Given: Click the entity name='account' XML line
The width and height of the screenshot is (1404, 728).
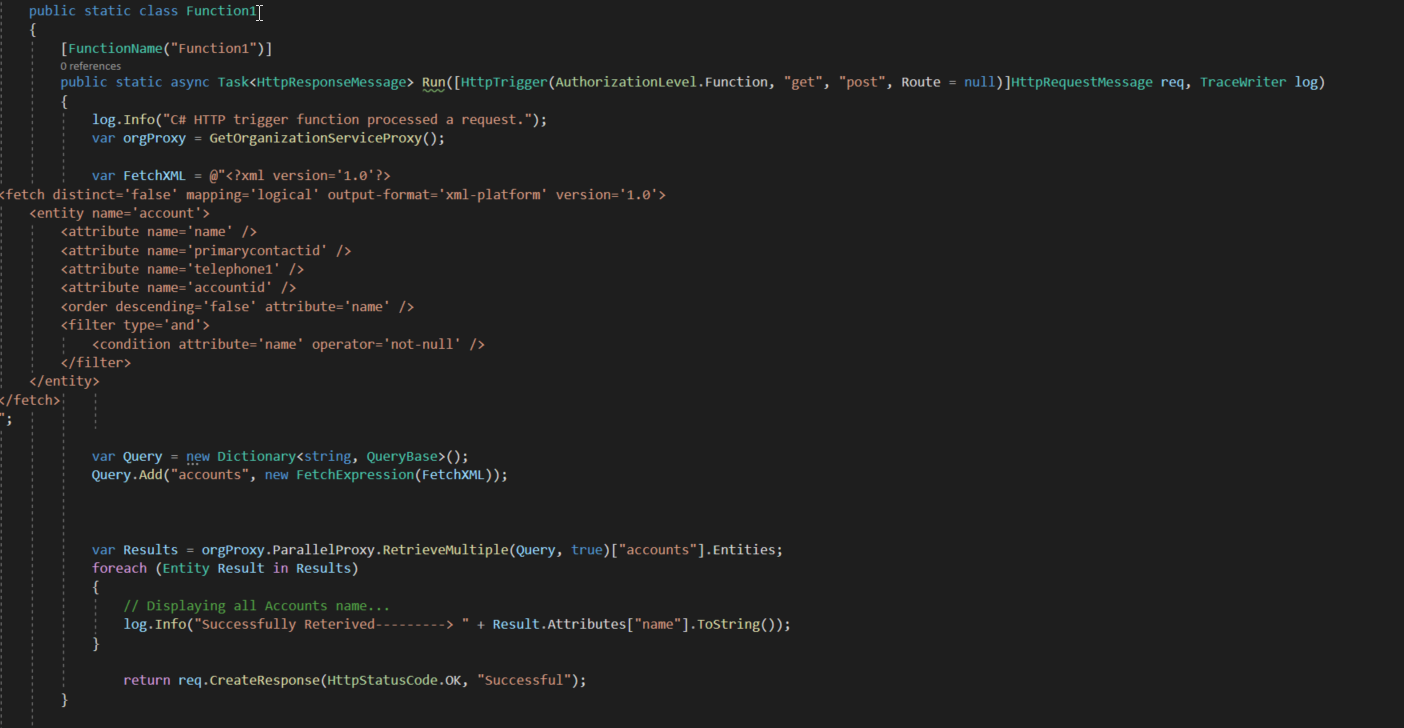Looking at the screenshot, I should [x=120, y=213].
